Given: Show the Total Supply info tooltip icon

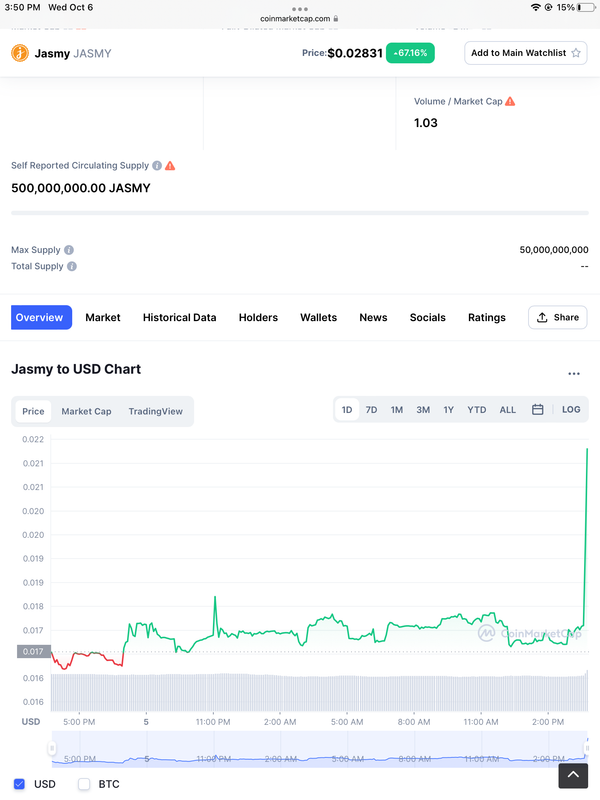Looking at the screenshot, I should [x=72, y=266].
